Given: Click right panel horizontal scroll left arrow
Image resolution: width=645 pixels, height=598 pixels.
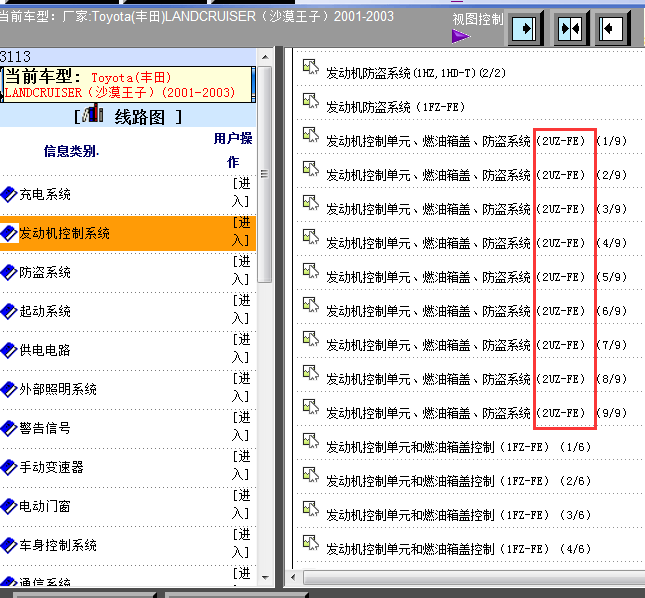Looking at the screenshot, I should coord(293,577).
